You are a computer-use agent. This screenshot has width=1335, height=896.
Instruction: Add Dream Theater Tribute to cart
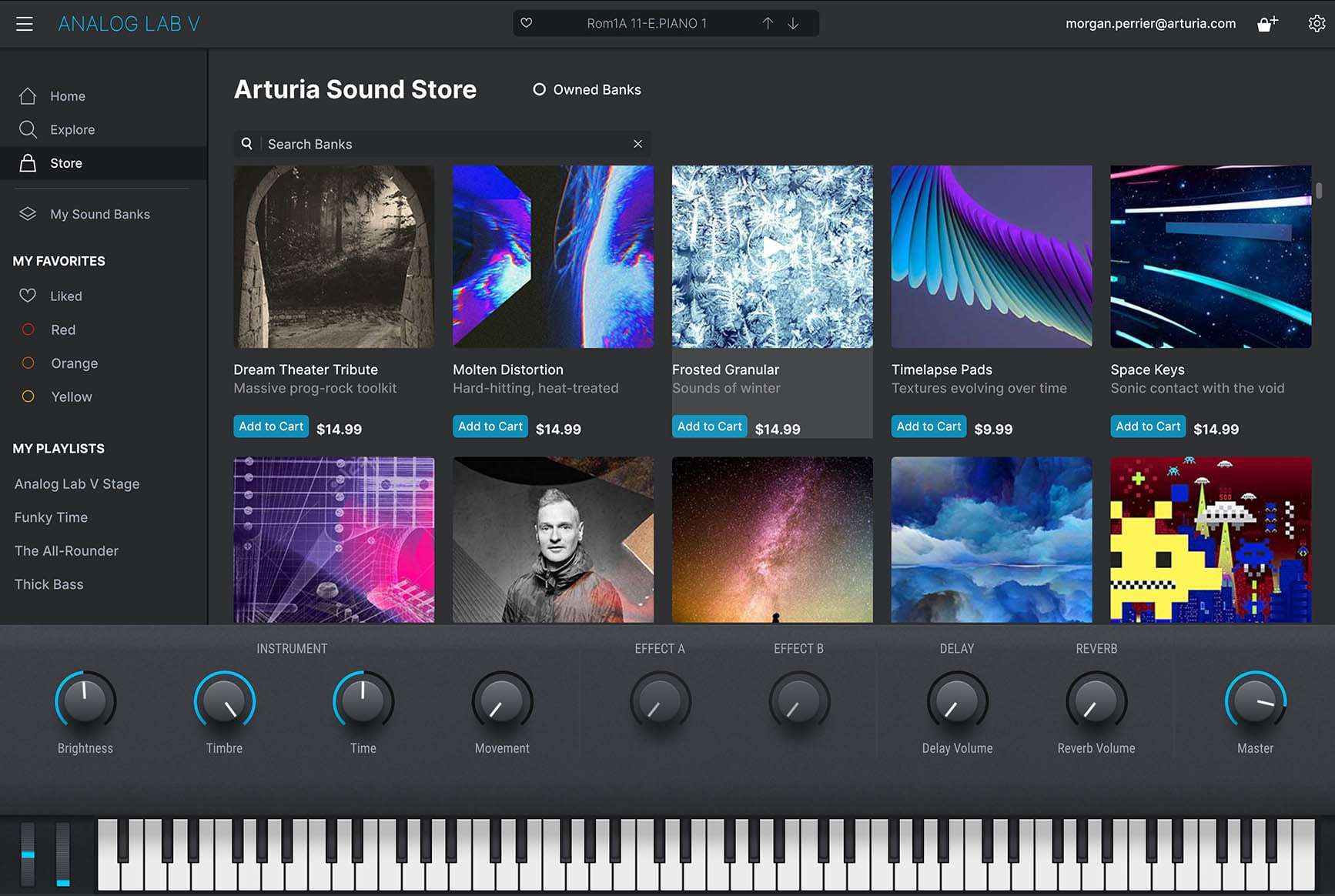click(270, 426)
